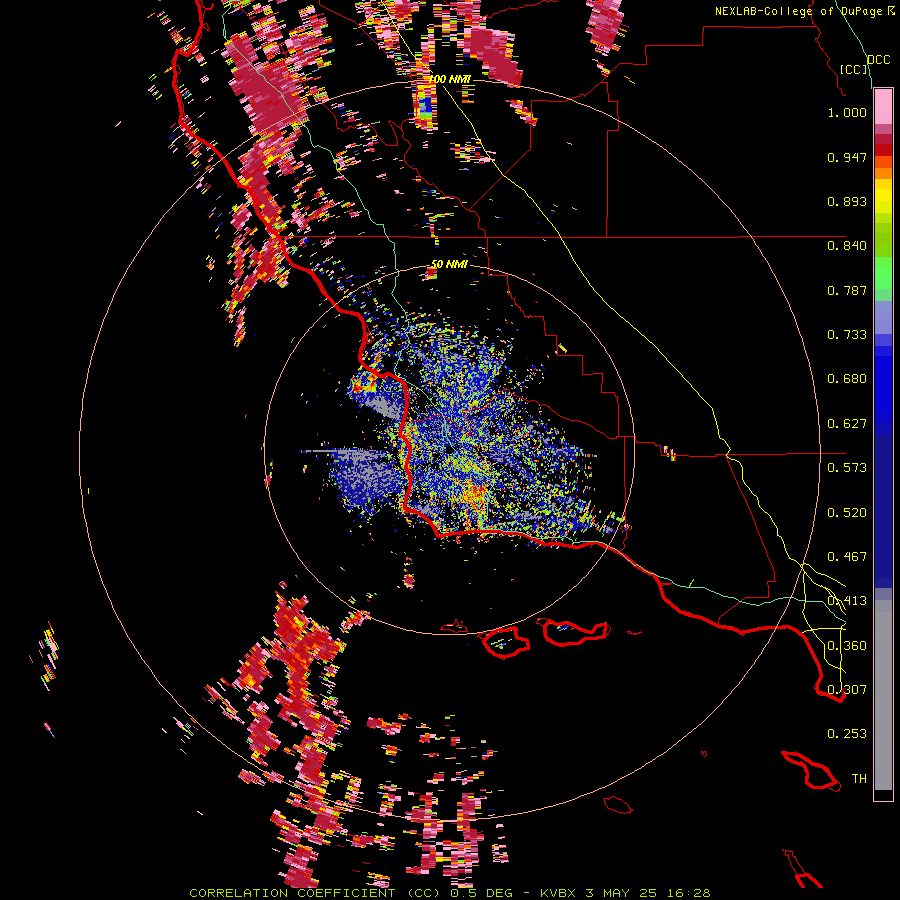Click the 0.840 scale value

[847, 246]
